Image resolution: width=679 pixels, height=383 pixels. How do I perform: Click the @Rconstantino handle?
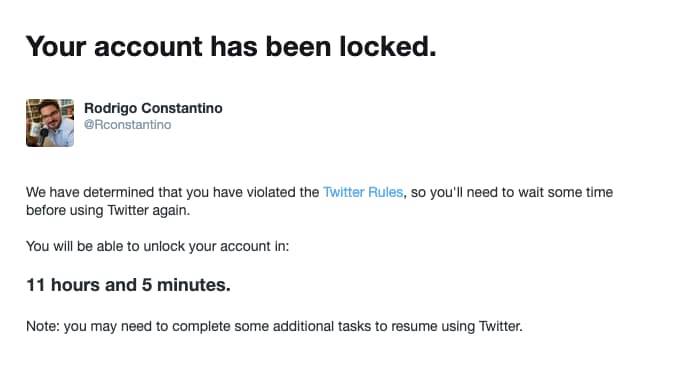point(127,125)
